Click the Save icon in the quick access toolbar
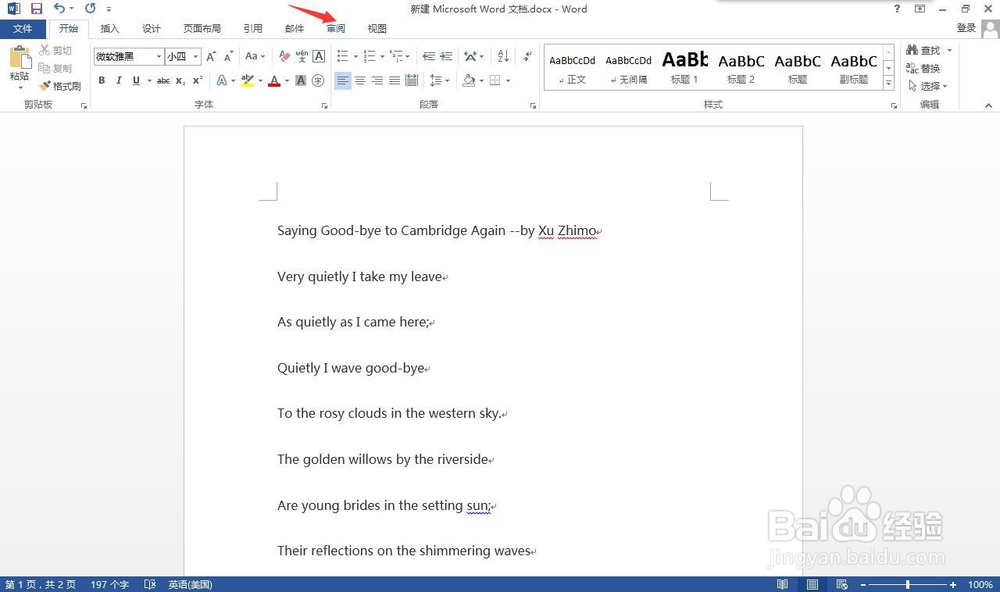The height and width of the screenshot is (592, 1000). (x=36, y=9)
